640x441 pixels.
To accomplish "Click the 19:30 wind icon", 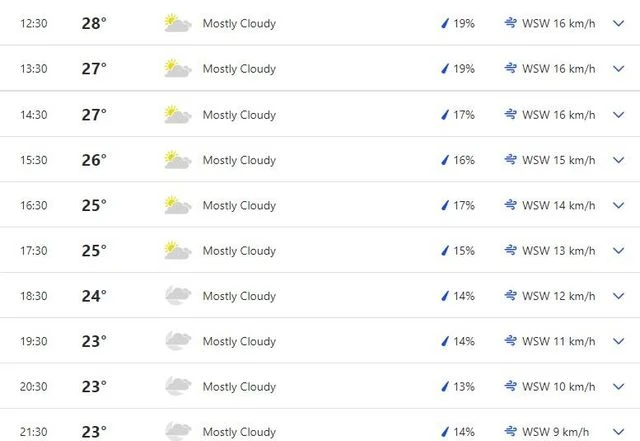I will click(511, 341).
